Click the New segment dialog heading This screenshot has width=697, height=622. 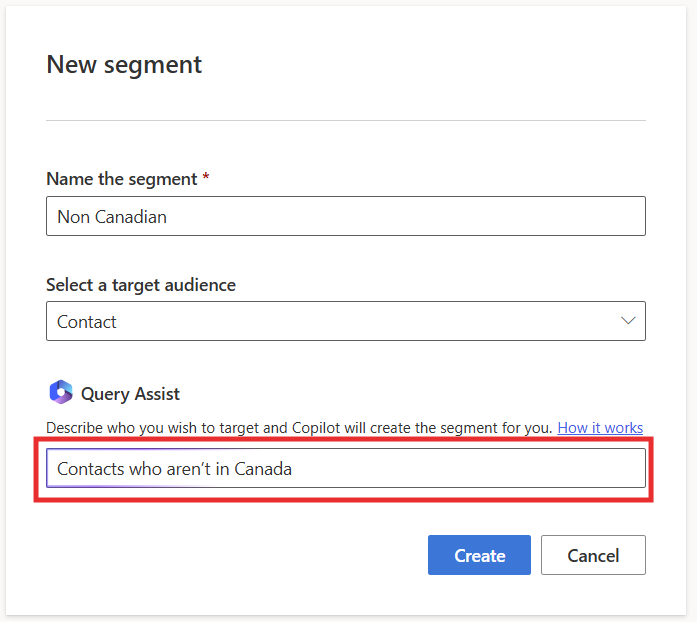coord(124,65)
